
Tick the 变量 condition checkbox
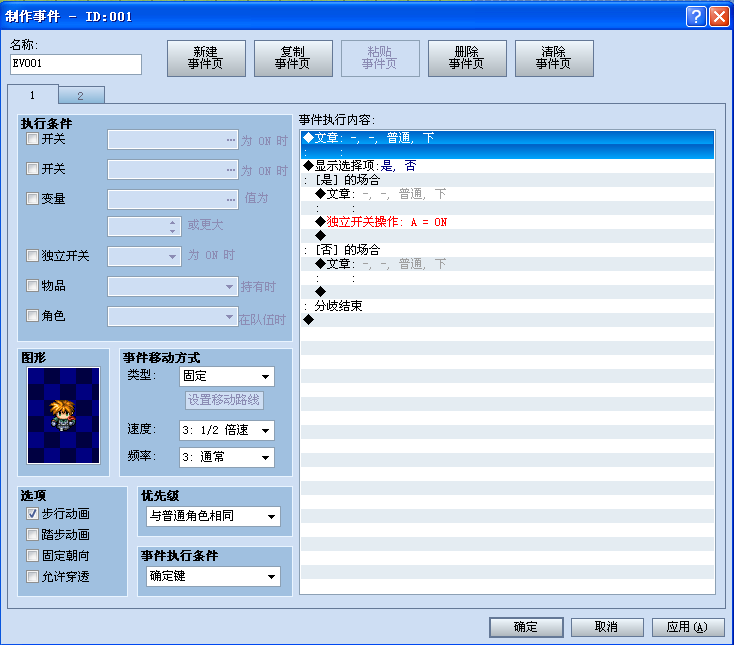tap(32, 199)
